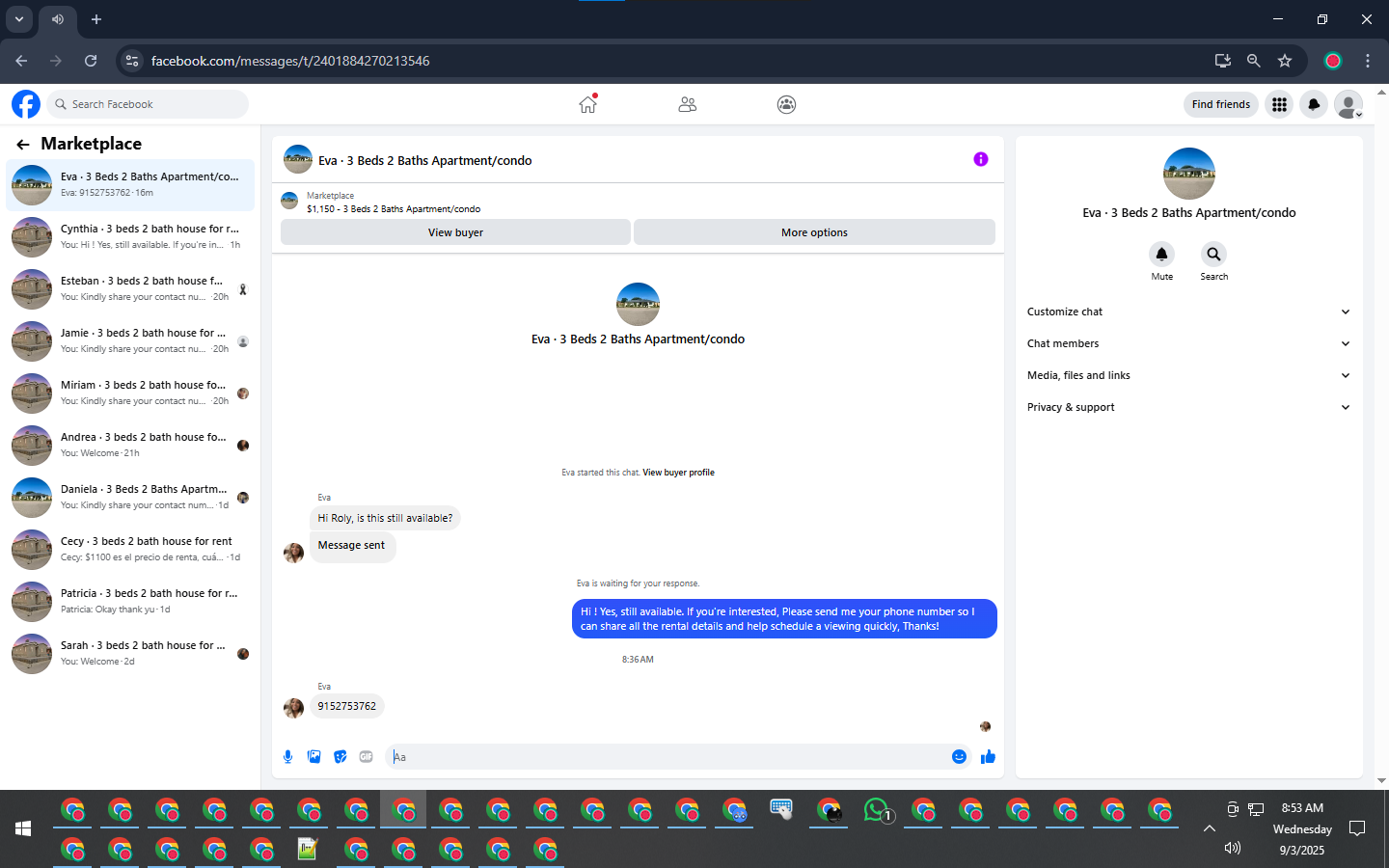The height and width of the screenshot is (868, 1389).
Task: Open the tab search dropdown chevron
Action: point(19,19)
